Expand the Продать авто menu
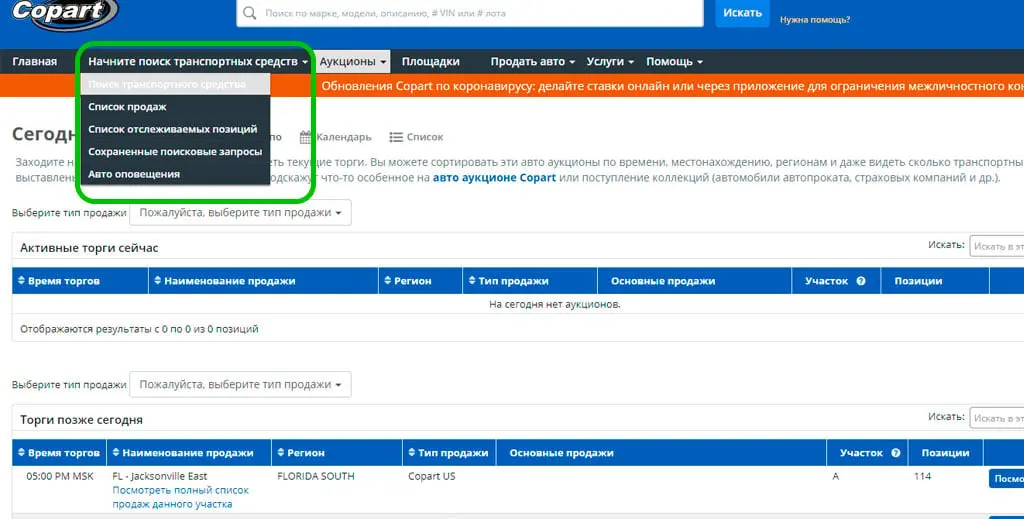This screenshot has width=1024, height=519. [533, 61]
